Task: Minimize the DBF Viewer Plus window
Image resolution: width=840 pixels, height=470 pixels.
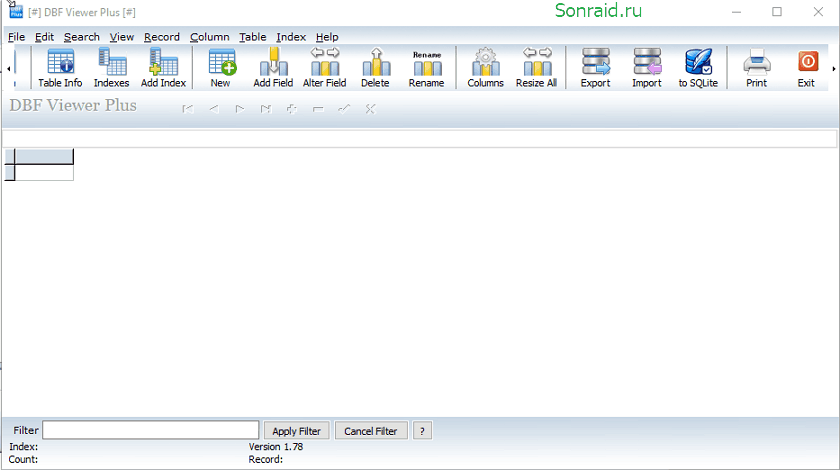Action: (737, 12)
